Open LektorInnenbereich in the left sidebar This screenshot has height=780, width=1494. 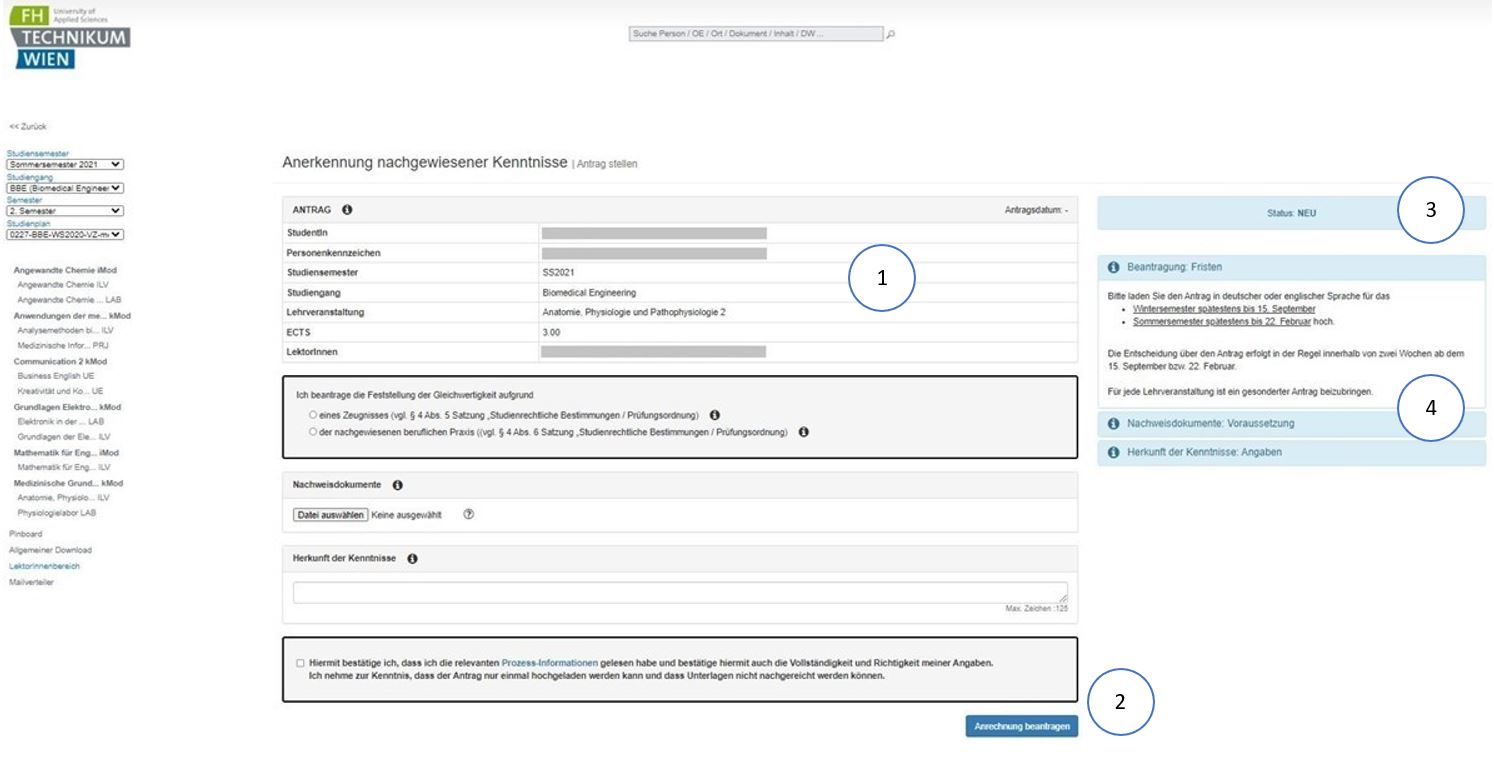click(x=44, y=566)
